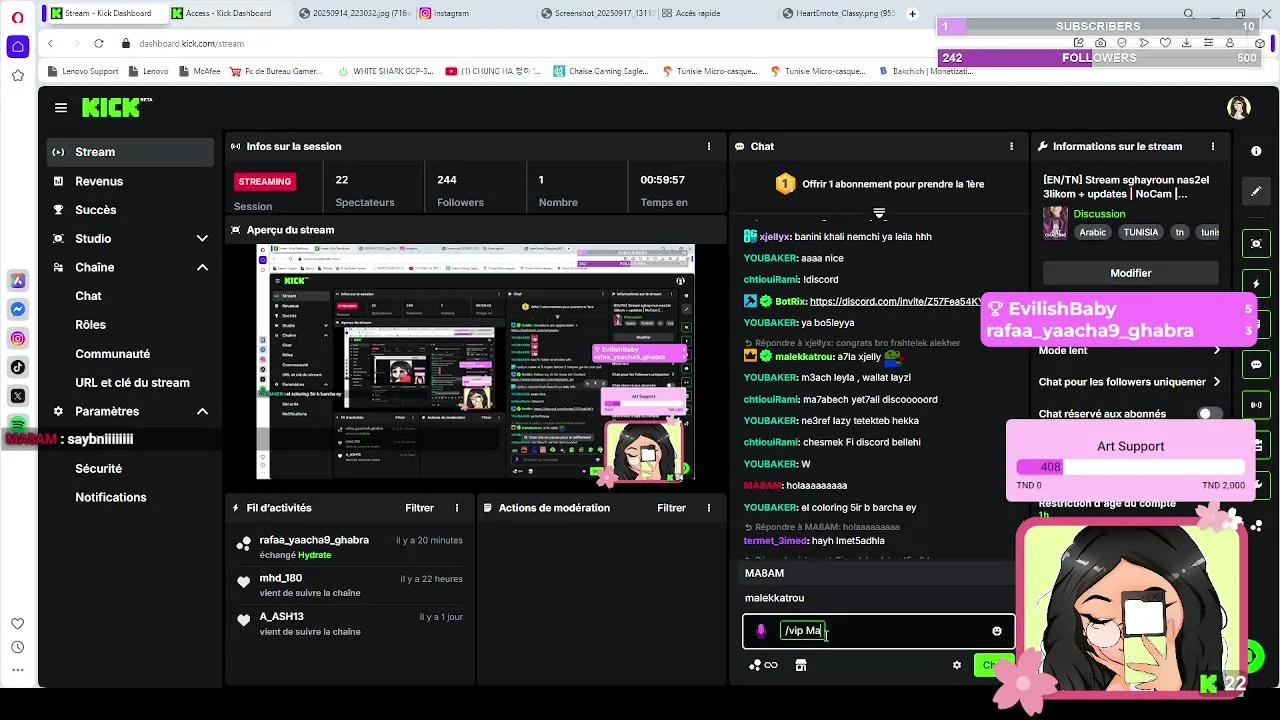Click the browser address bar URL
Screen dimensions: 1280x720
pos(192,44)
